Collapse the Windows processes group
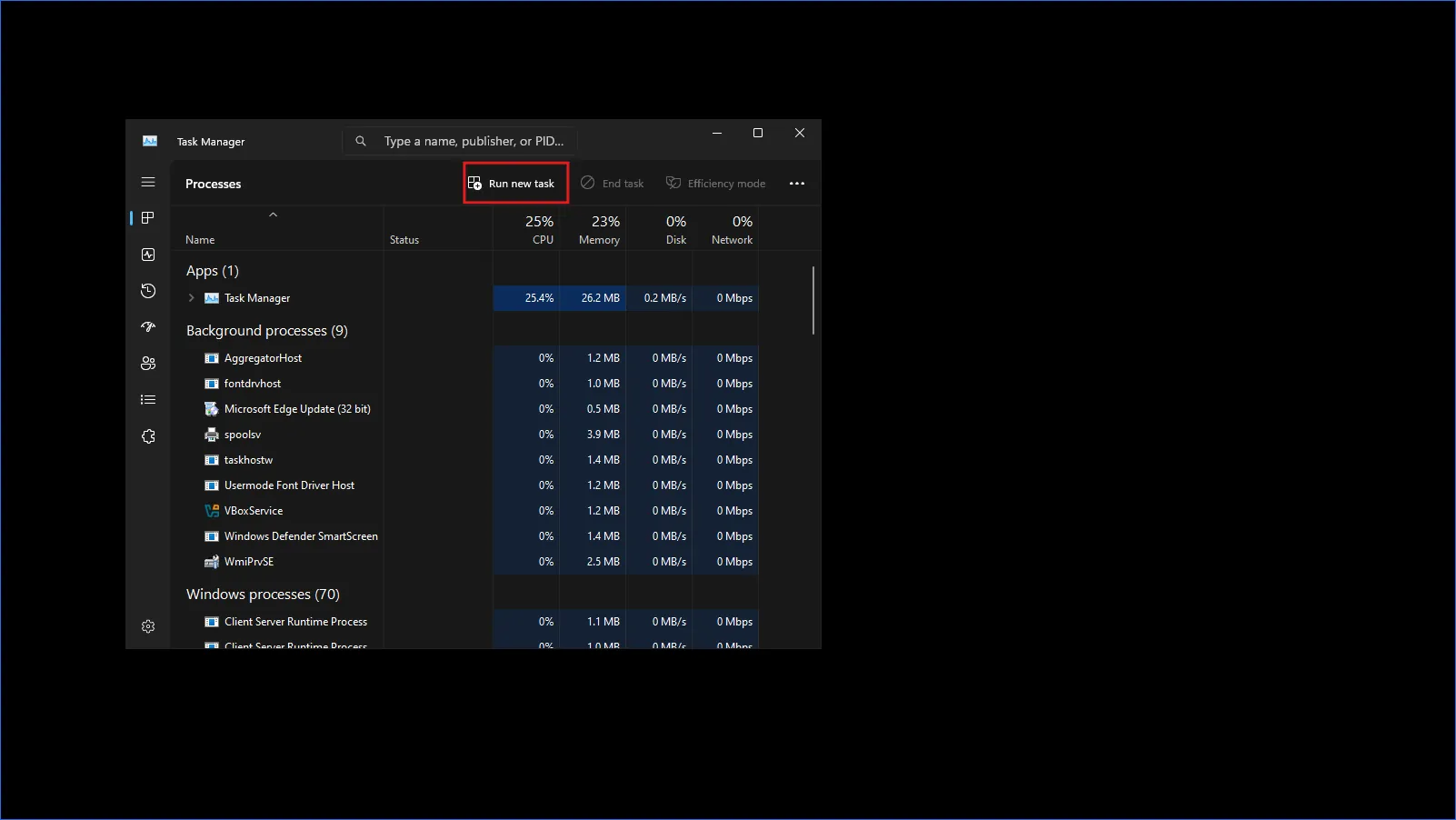The height and width of the screenshot is (820, 1456). pos(263,594)
